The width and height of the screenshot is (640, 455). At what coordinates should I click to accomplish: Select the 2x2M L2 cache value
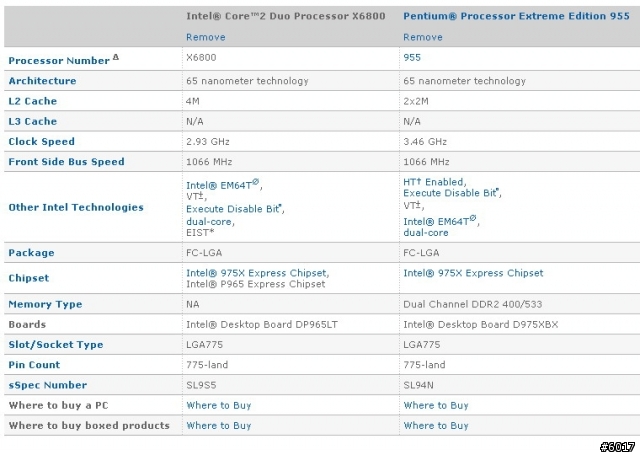pos(416,101)
